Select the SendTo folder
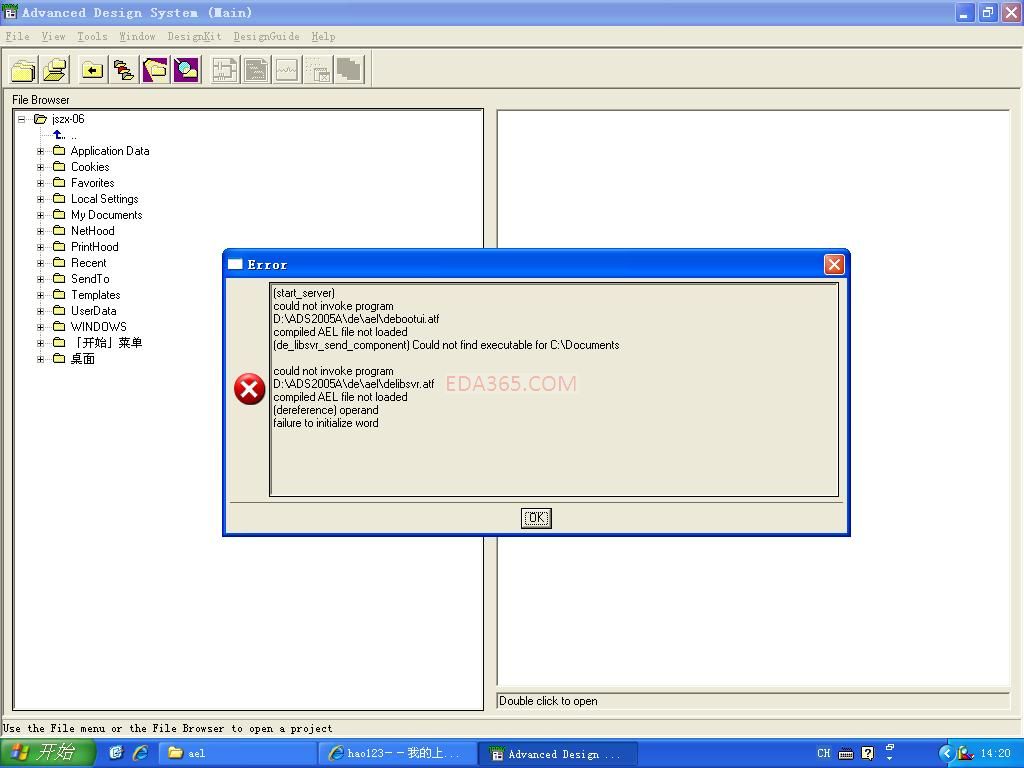The image size is (1024, 768). (x=90, y=279)
